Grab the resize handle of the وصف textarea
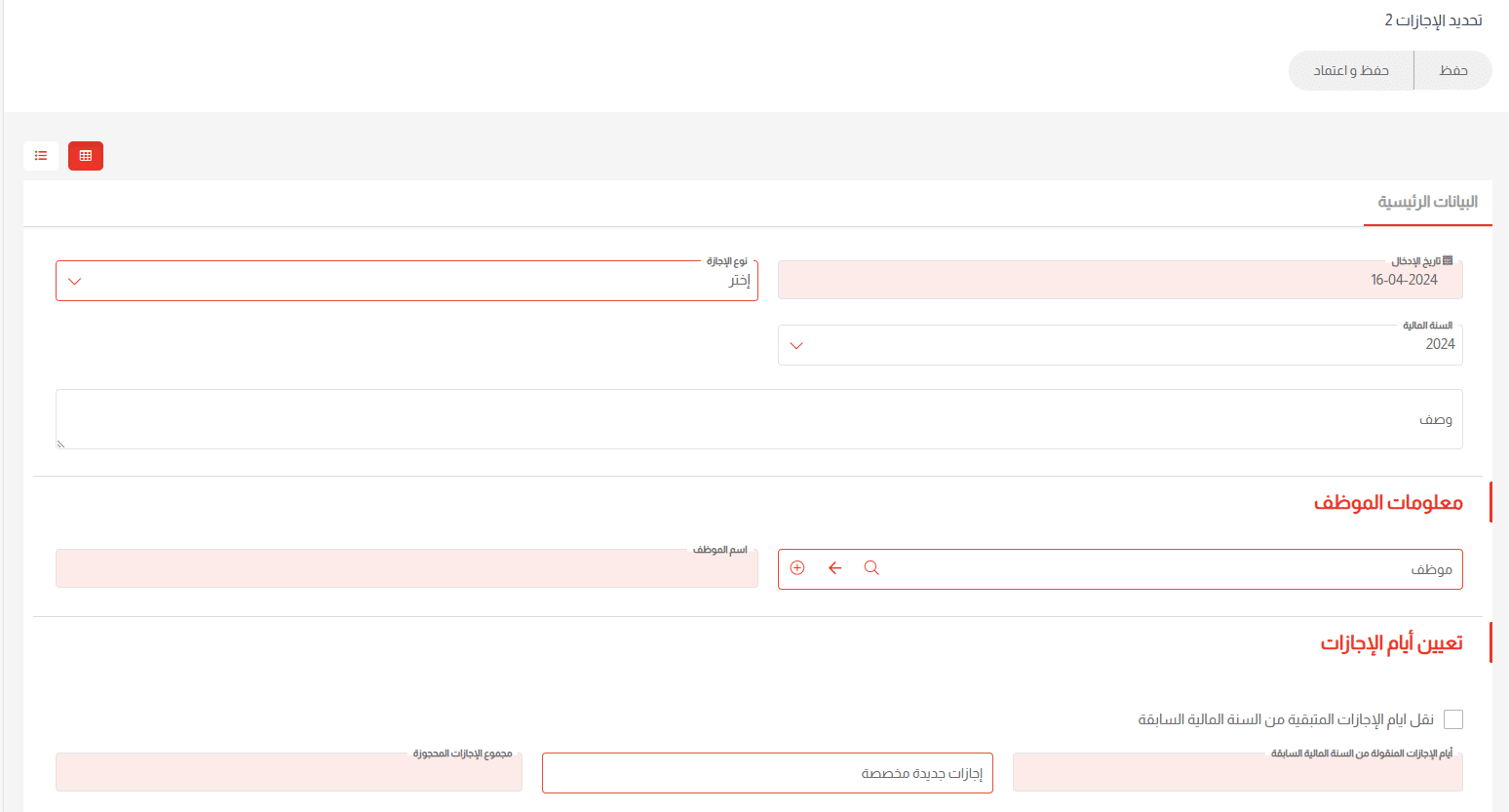The height and width of the screenshot is (812, 1509). coord(60,444)
